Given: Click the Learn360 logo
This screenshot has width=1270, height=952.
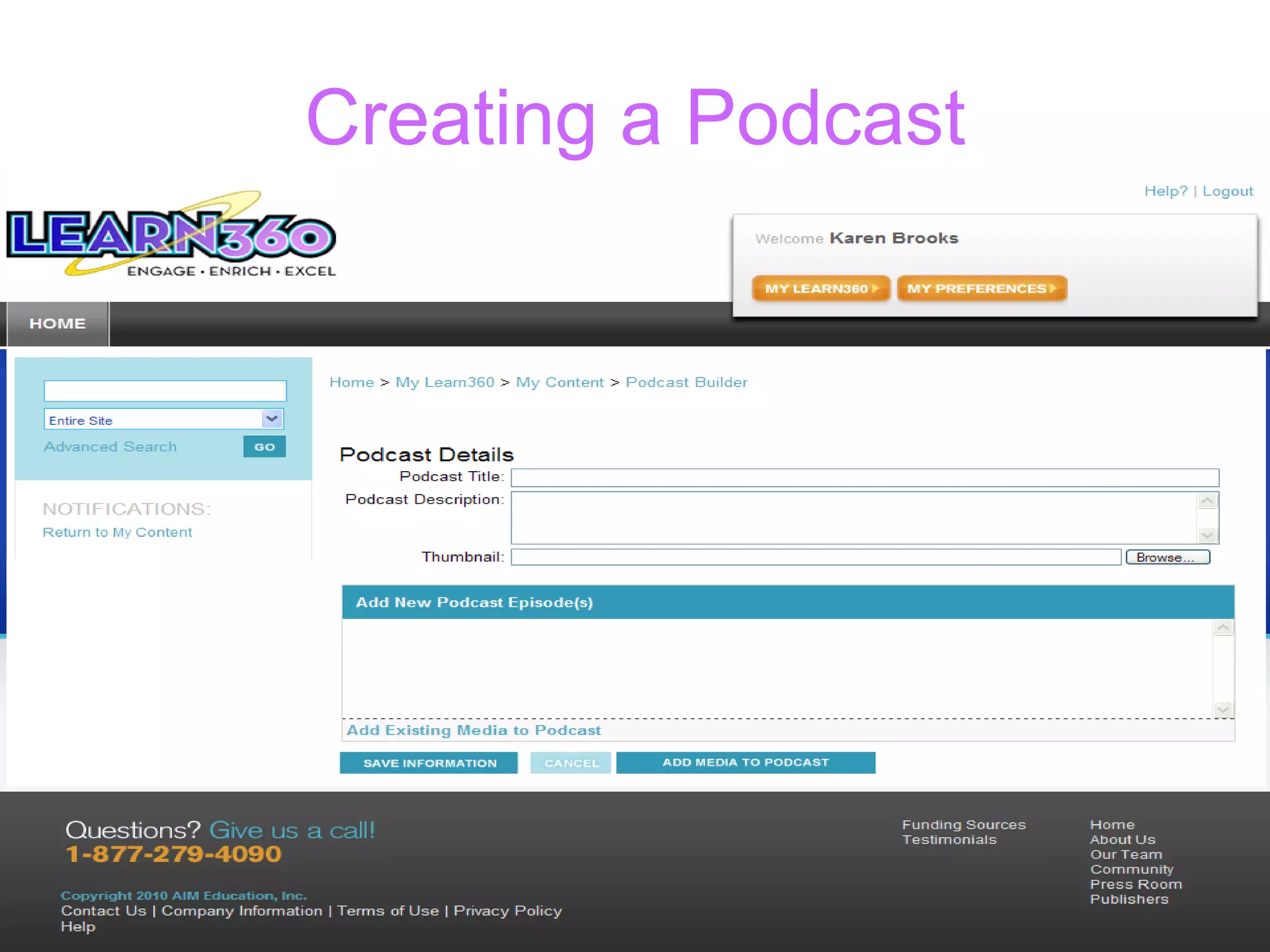Looking at the screenshot, I should (x=171, y=235).
